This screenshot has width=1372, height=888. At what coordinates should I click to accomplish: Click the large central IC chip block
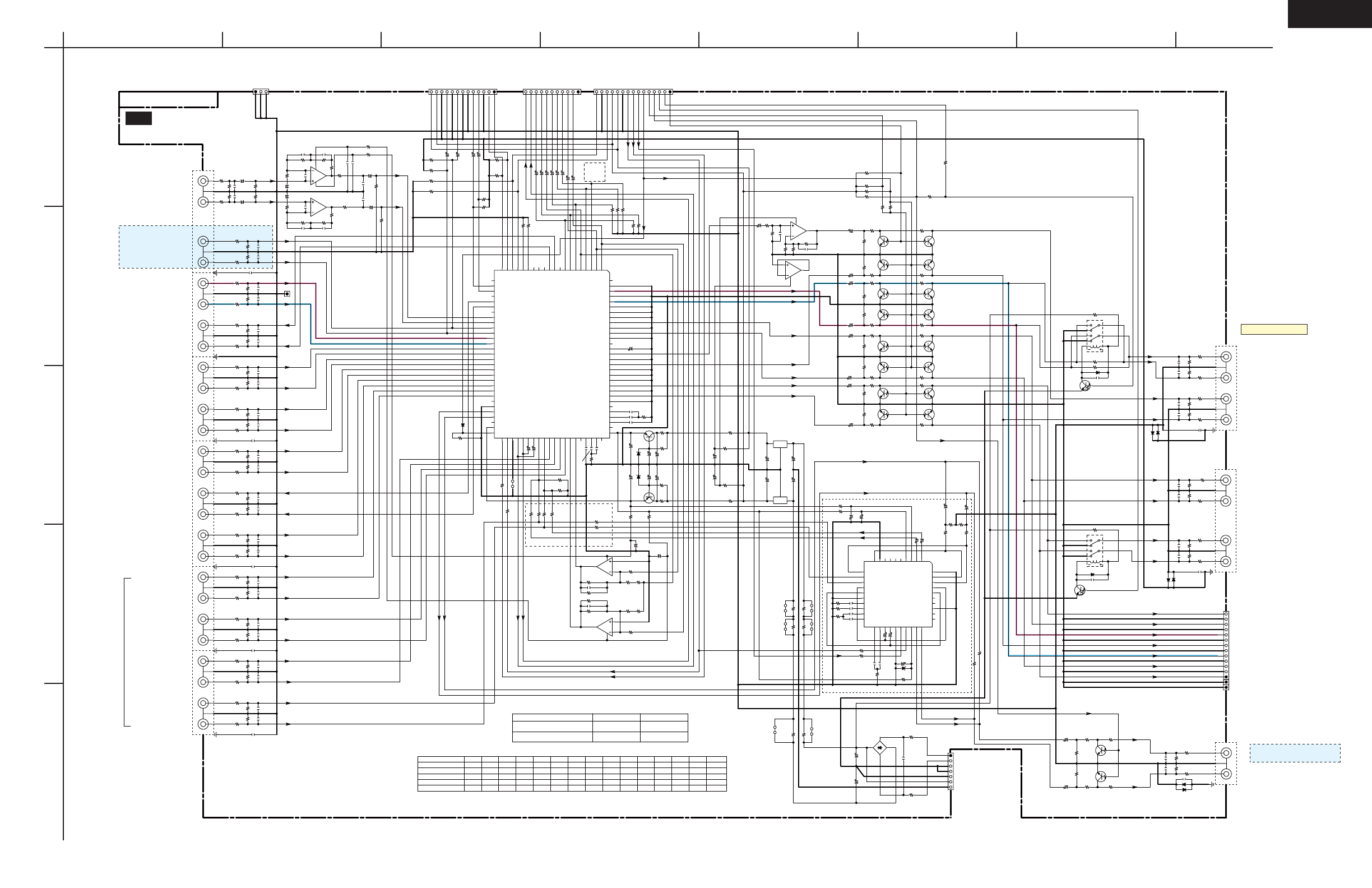[551, 354]
